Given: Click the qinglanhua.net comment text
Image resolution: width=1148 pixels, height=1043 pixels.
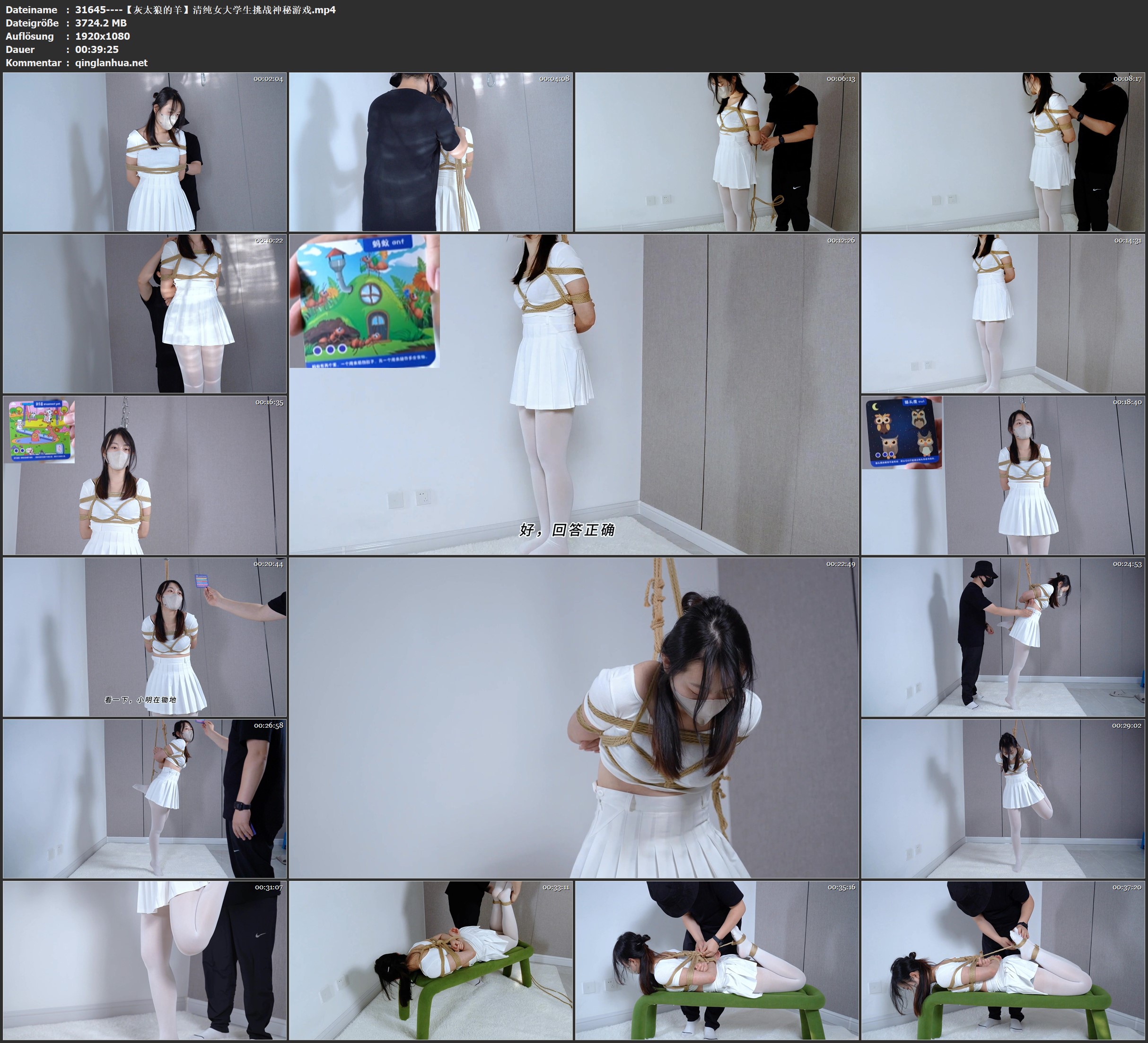Looking at the screenshot, I should tap(111, 62).
